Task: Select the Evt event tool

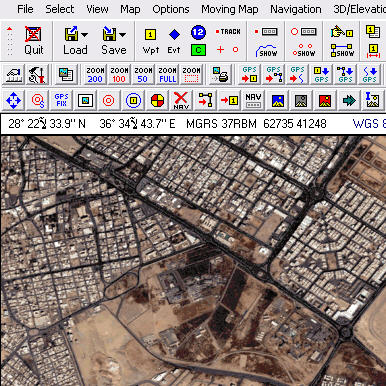Action: click(x=174, y=41)
